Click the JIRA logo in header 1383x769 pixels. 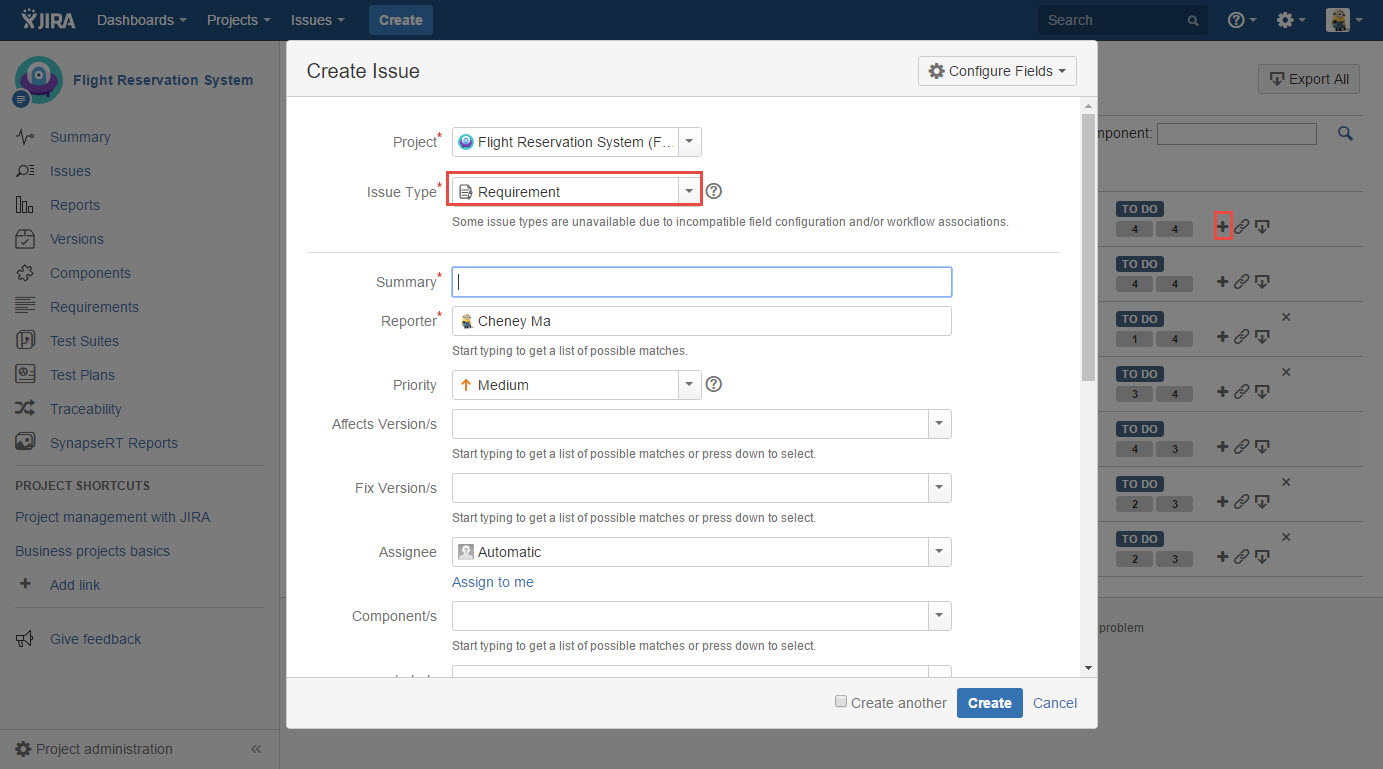pos(47,20)
